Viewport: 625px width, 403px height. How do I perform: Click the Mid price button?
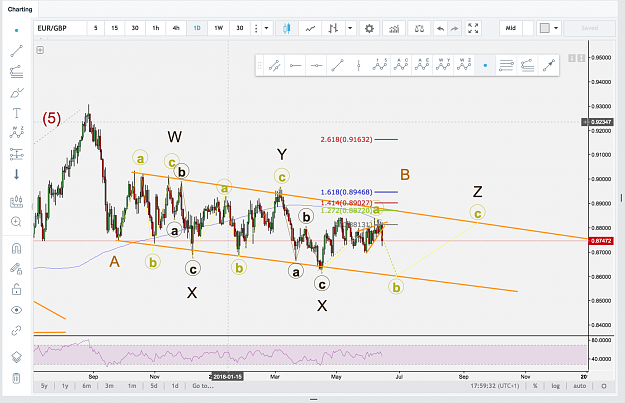pos(511,28)
